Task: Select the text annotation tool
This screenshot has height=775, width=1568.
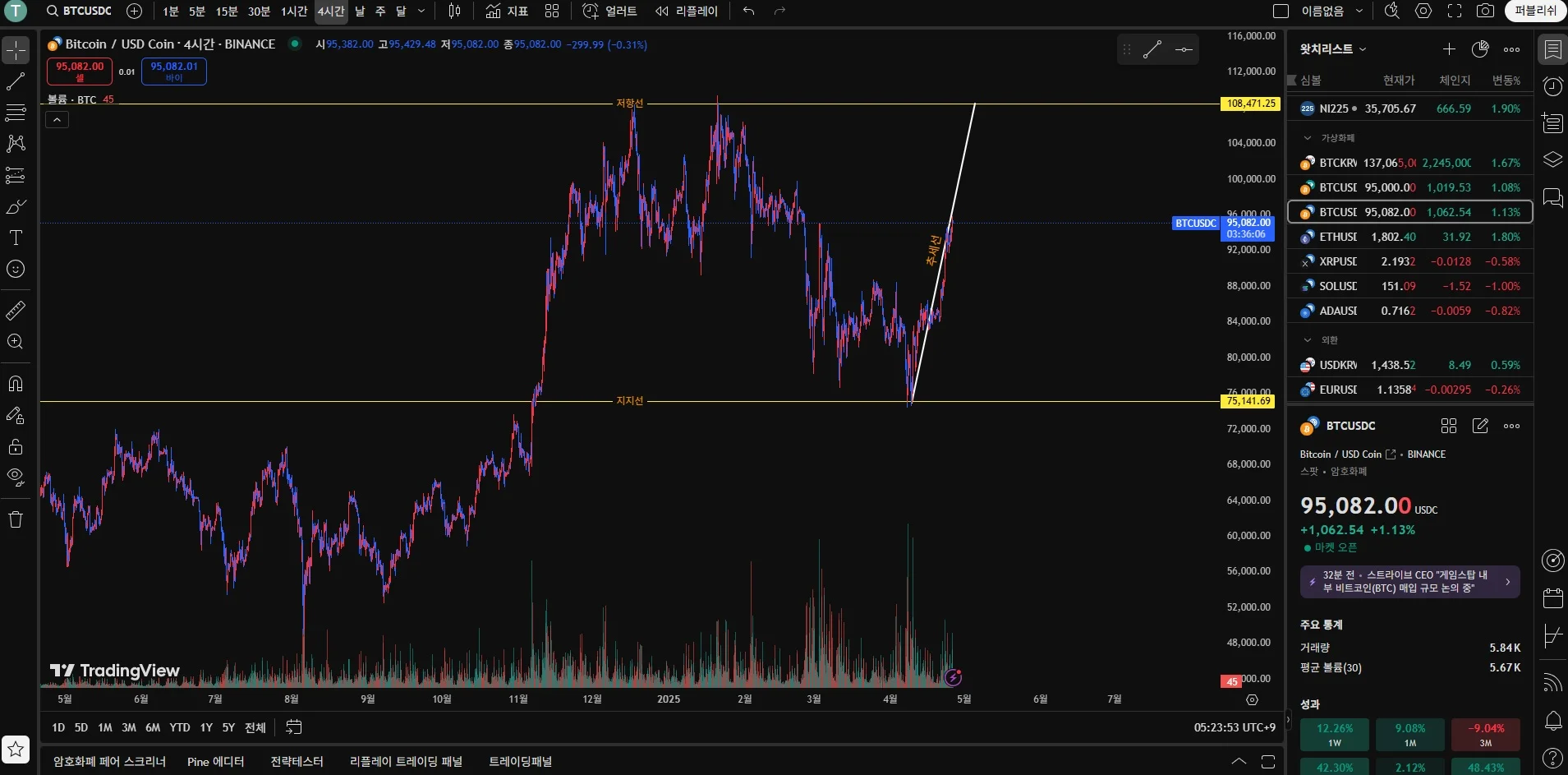Action: click(x=16, y=238)
